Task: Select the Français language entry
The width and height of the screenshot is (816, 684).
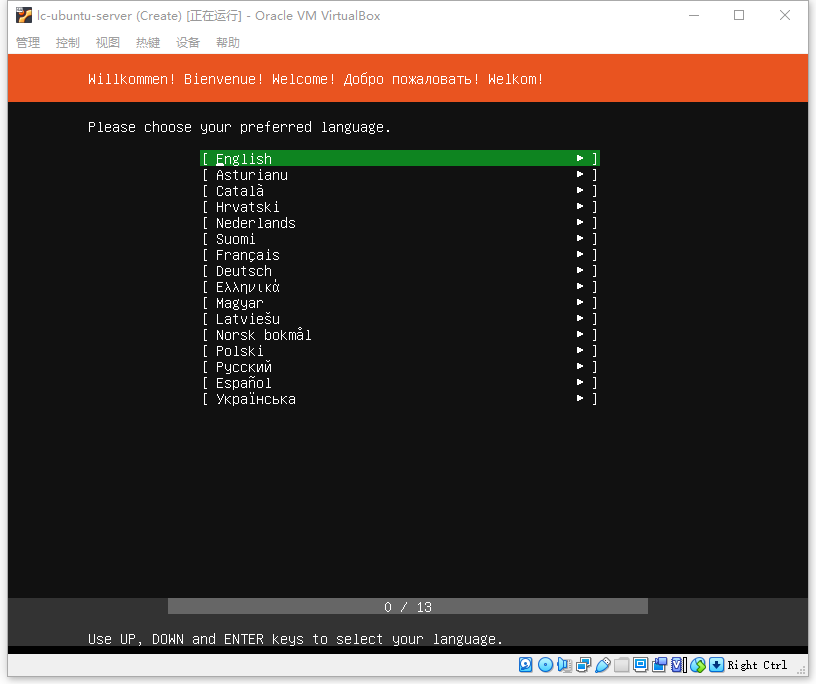Action: [400, 255]
